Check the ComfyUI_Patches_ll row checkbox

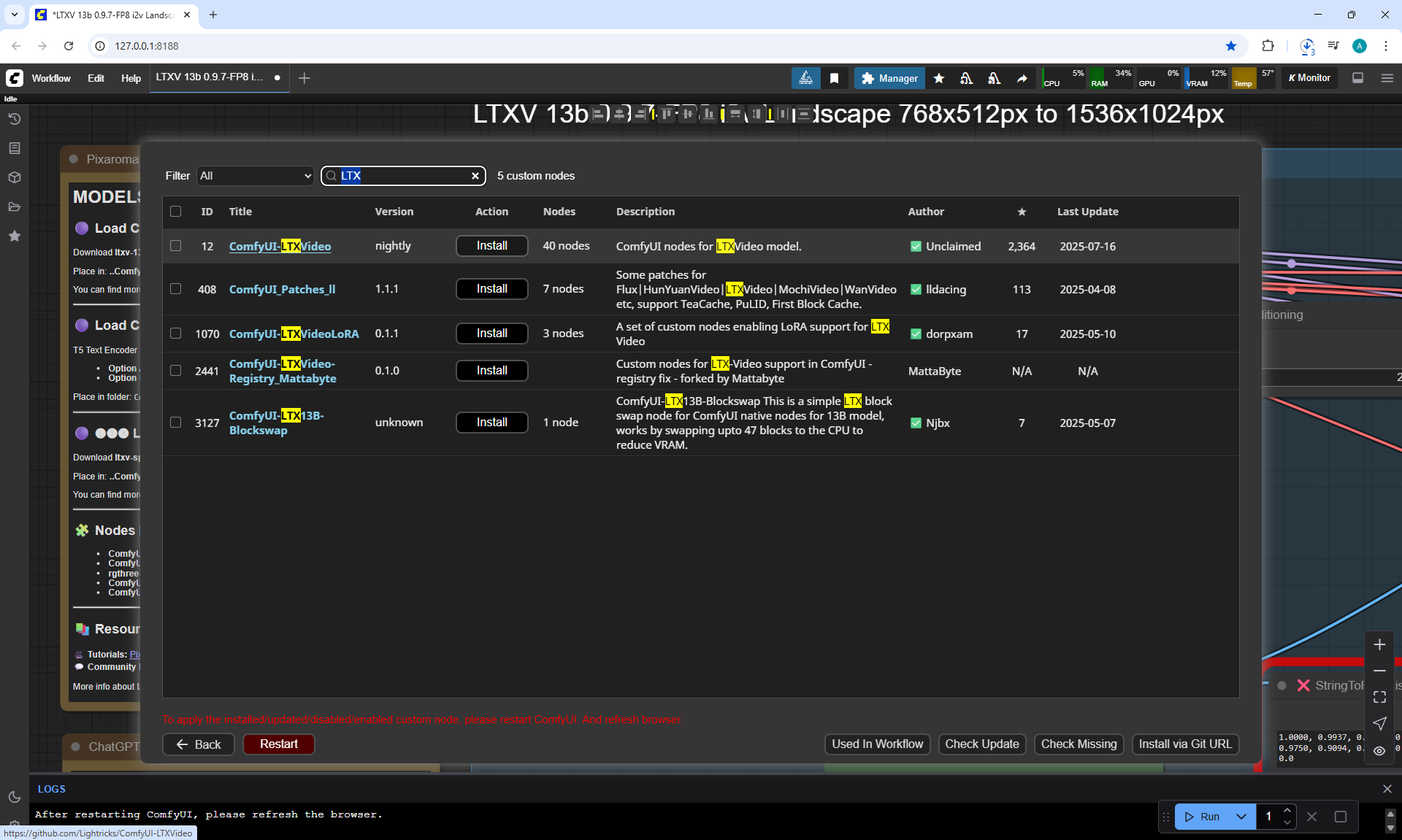[x=176, y=289]
